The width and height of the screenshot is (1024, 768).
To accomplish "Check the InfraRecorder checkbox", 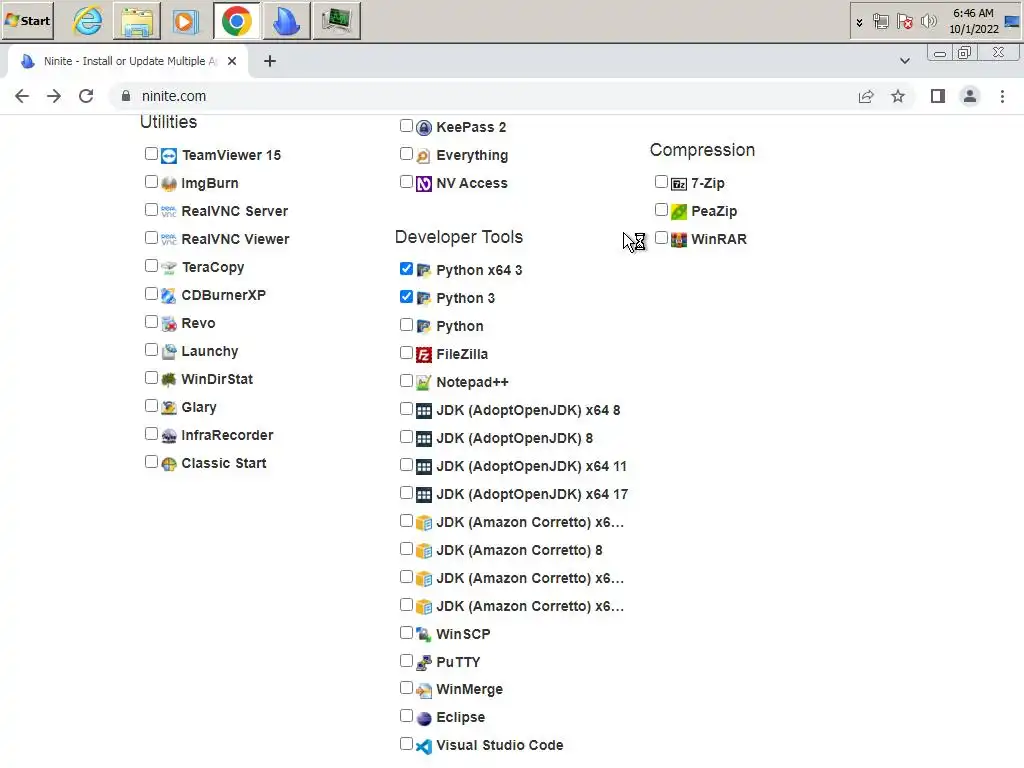I will tap(151, 434).
